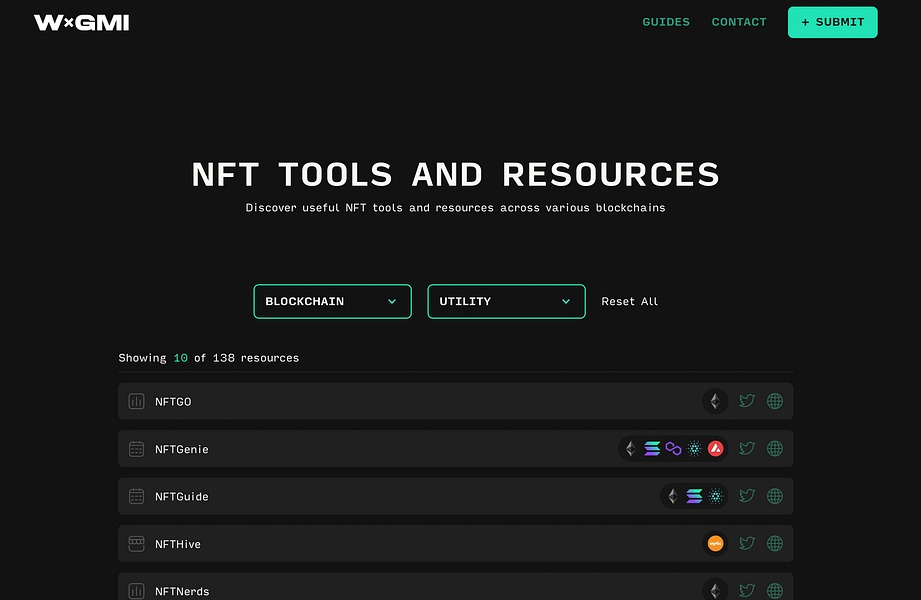The height and width of the screenshot is (600, 921).
Task: Click Reset All filters
Action: (x=629, y=301)
